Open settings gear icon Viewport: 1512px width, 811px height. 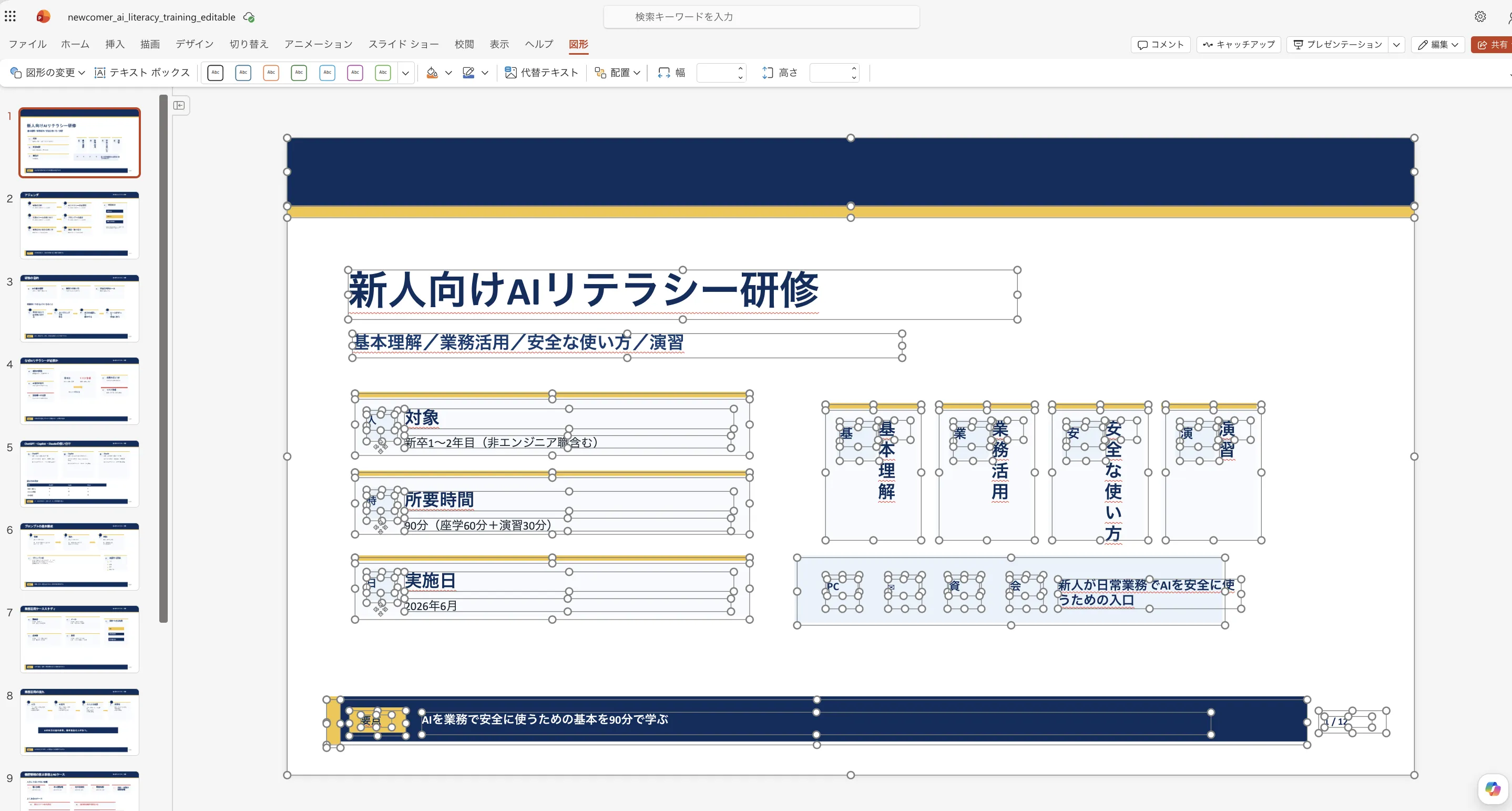click(1480, 16)
